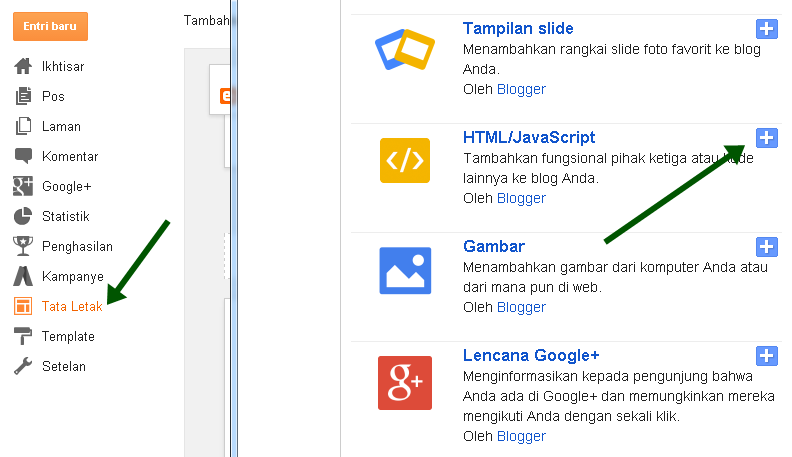Add the Gambar gadget plus button
The image size is (792, 457).
[x=767, y=246]
